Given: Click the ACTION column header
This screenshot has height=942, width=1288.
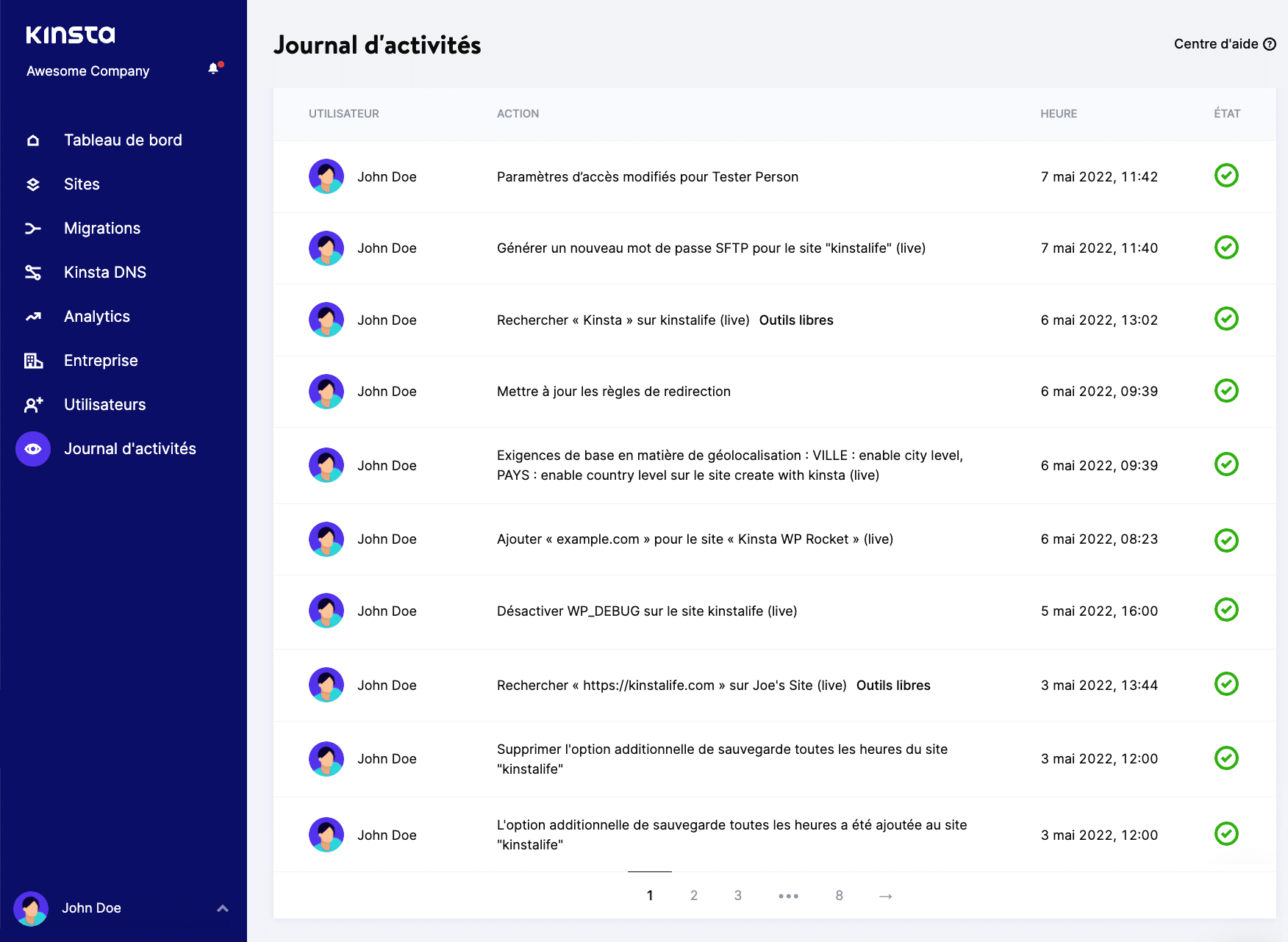Looking at the screenshot, I should tap(518, 113).
